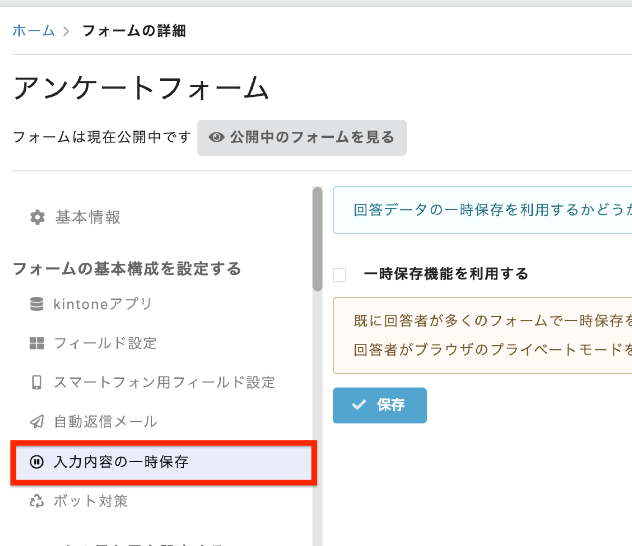Click 公開中のフォームを見る button

click(302, 137)
